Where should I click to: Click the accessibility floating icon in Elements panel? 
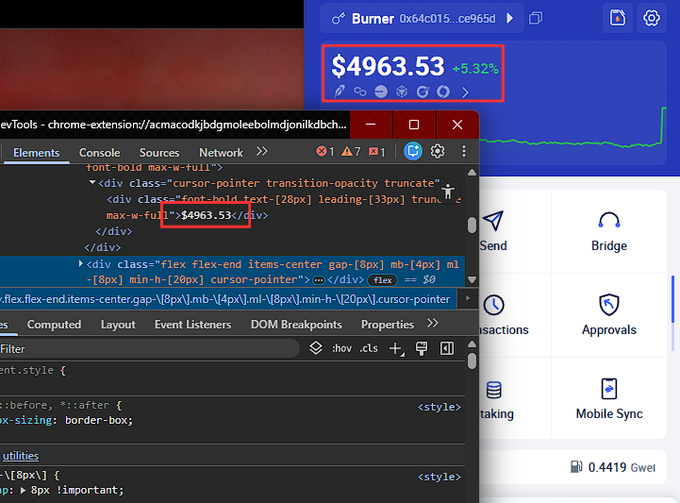tap(448, 191)
